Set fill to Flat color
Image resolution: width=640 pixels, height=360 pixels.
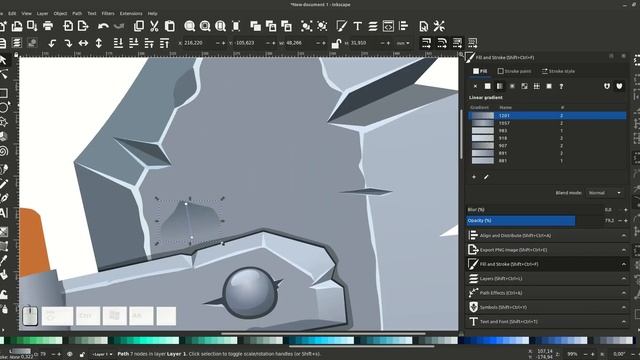coord(487,86)
